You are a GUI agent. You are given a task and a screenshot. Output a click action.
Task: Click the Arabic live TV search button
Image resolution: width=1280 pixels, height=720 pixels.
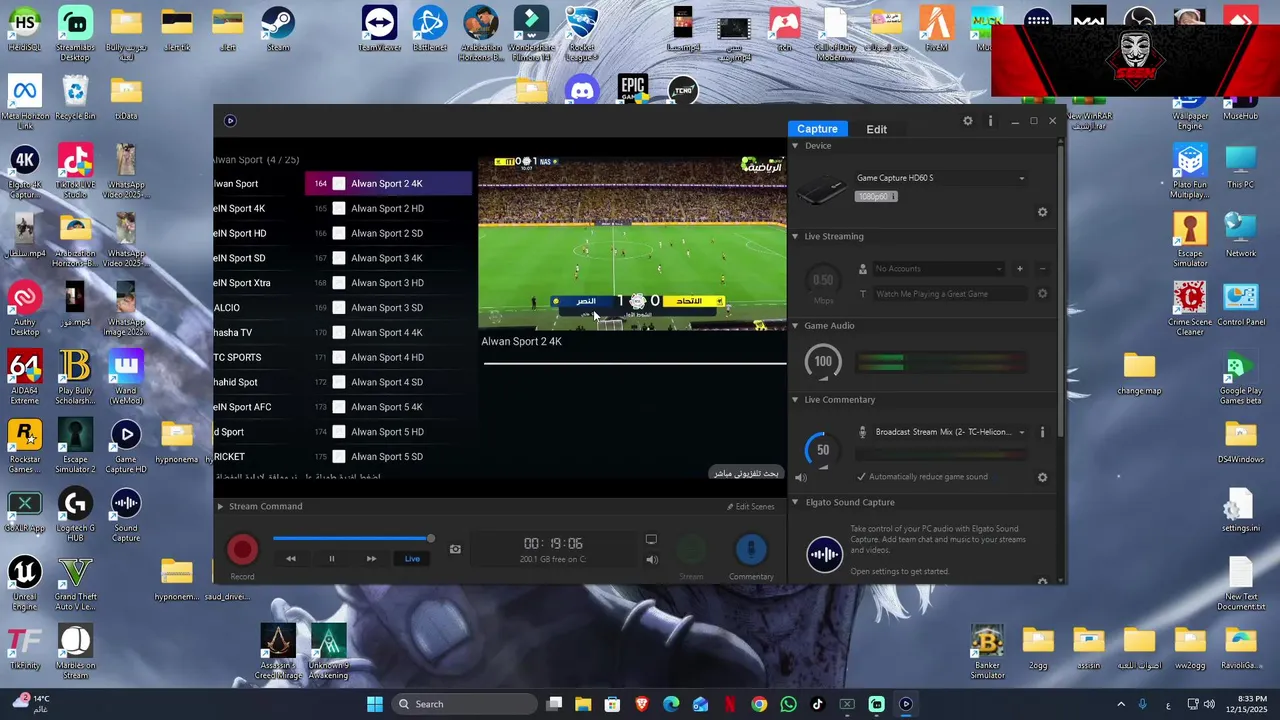pos(746,473)
